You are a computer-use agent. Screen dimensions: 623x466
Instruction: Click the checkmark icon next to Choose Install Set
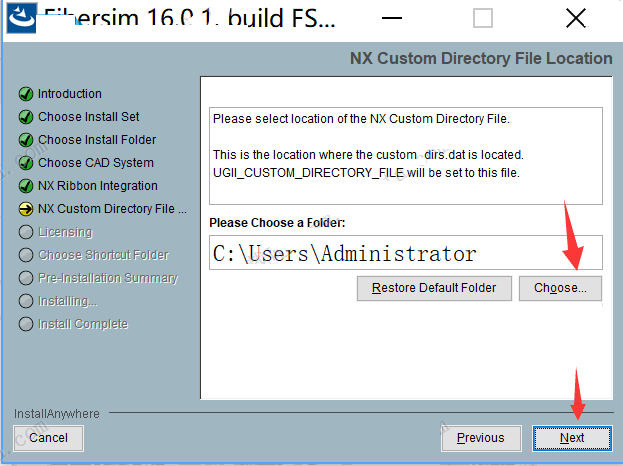(x=26, y=117)
